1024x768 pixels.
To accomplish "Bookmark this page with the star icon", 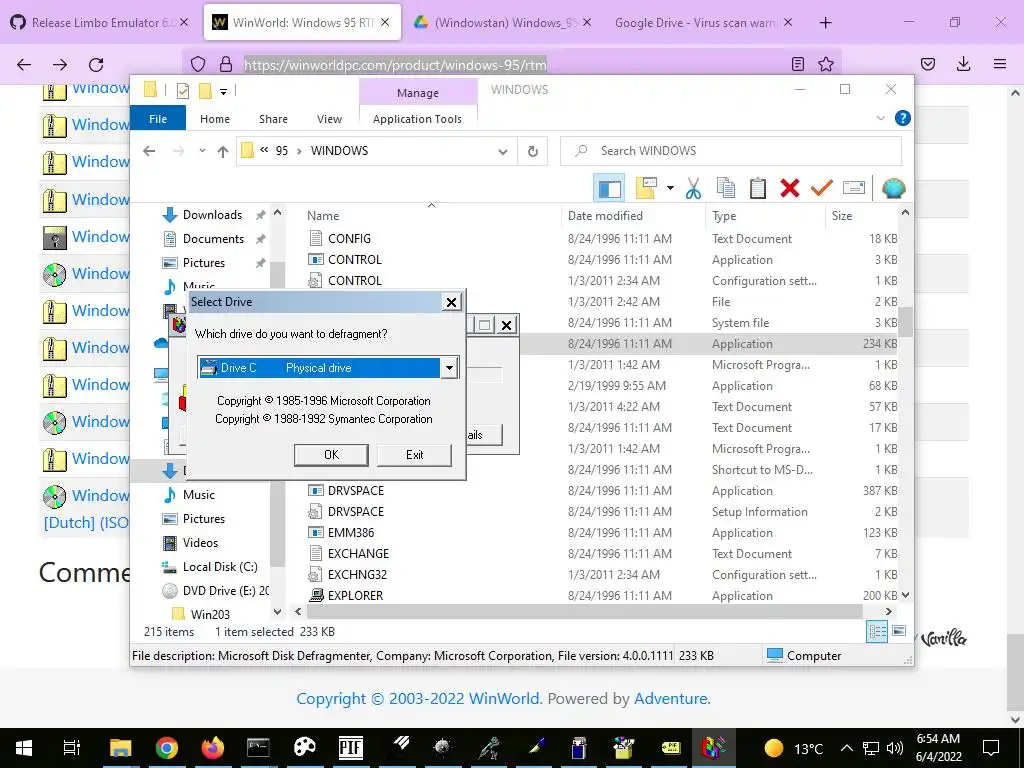I will (x=825, y=64).
